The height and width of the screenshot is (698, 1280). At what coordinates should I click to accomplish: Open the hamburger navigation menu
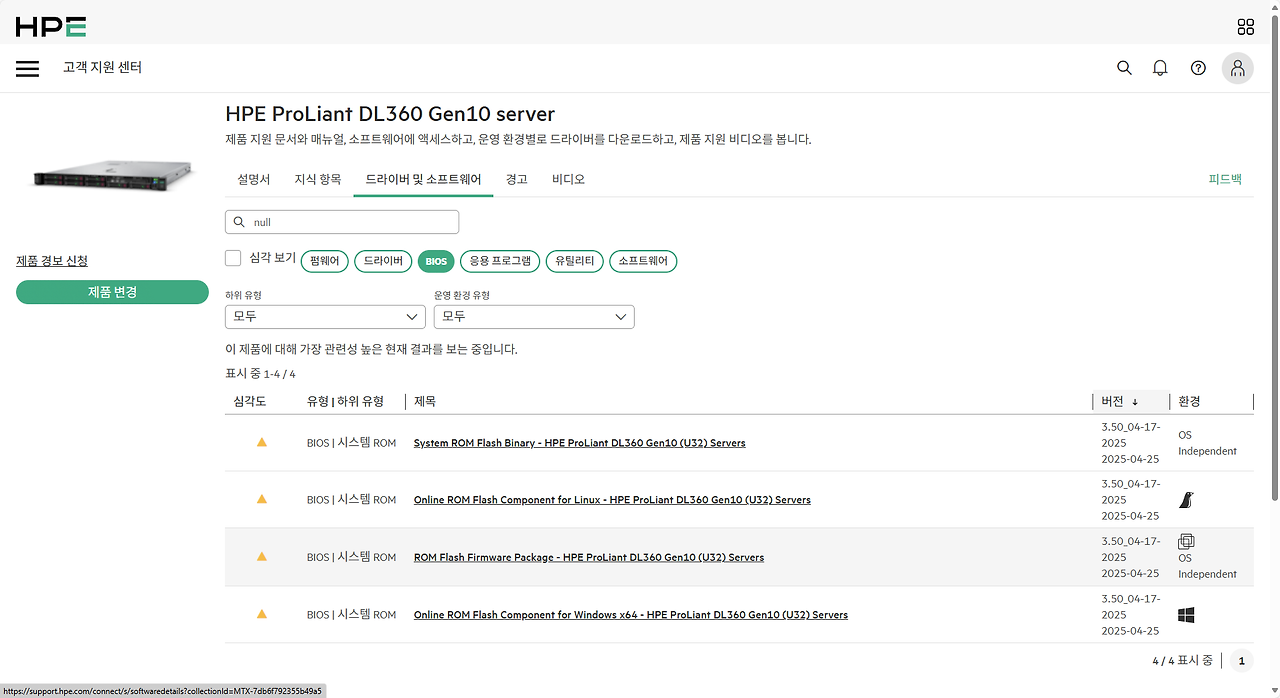click(x=27, y=68)
